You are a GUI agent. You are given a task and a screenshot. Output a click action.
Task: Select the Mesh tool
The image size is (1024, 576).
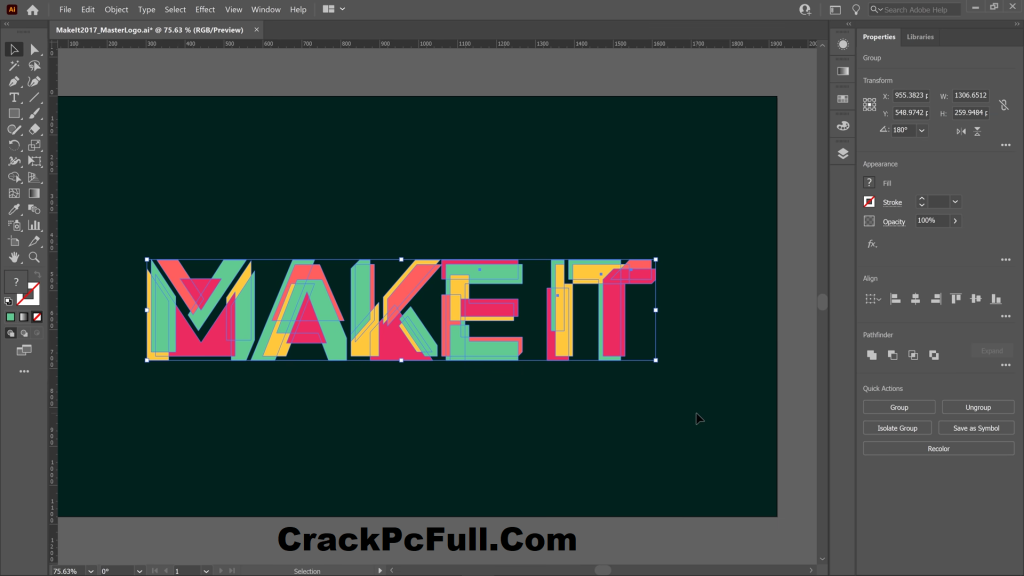[x=14, y=193]
